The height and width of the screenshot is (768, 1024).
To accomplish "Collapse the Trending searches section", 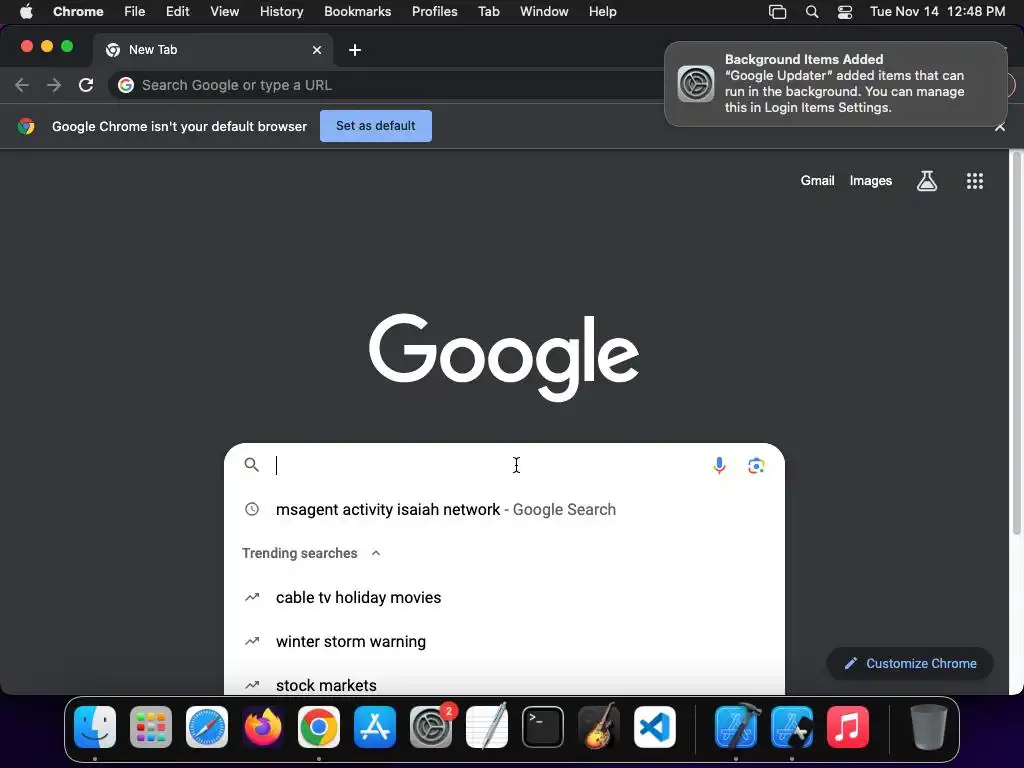I will pos(376,553).
